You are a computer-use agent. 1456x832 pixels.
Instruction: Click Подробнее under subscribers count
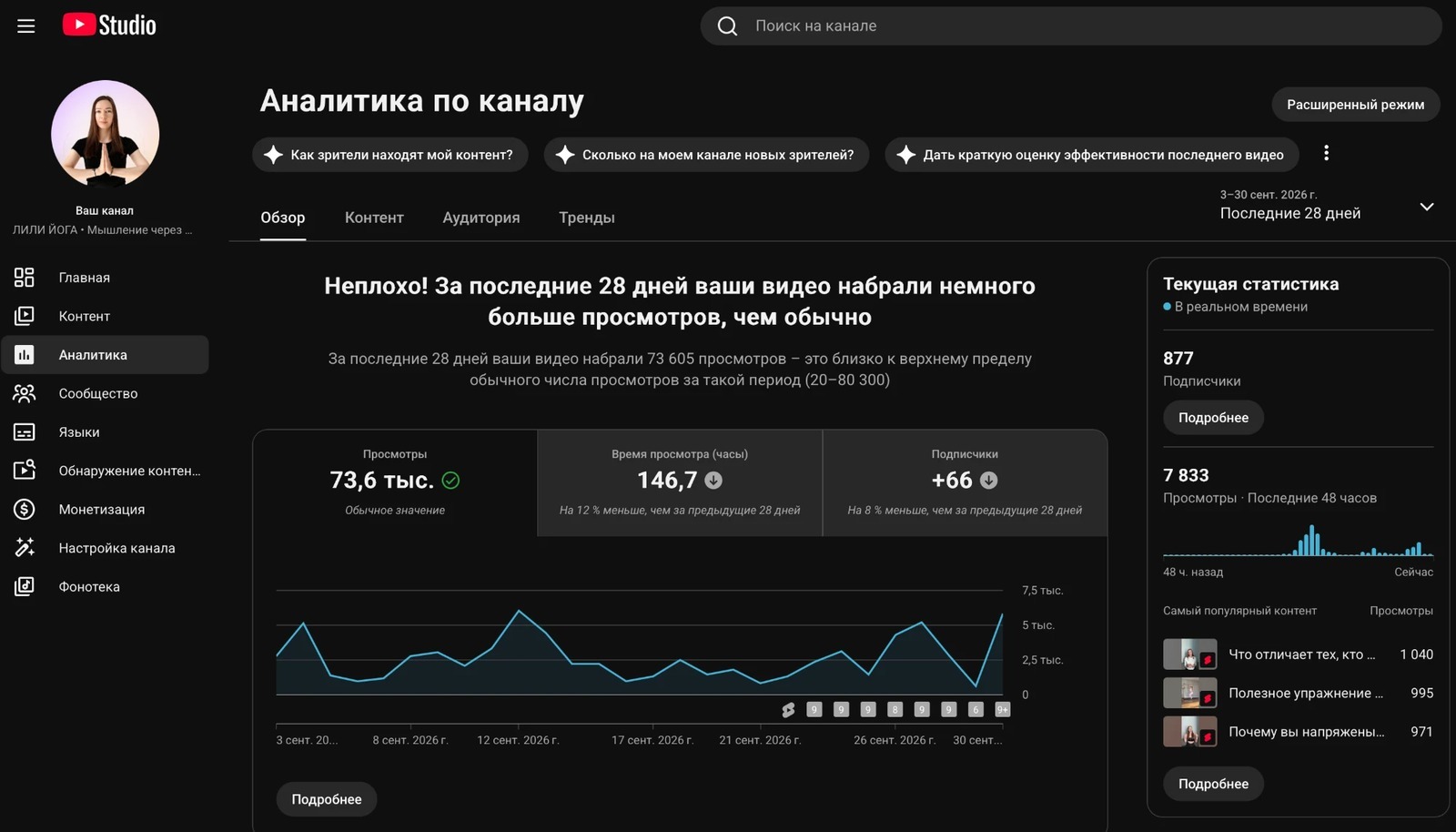1213,418
